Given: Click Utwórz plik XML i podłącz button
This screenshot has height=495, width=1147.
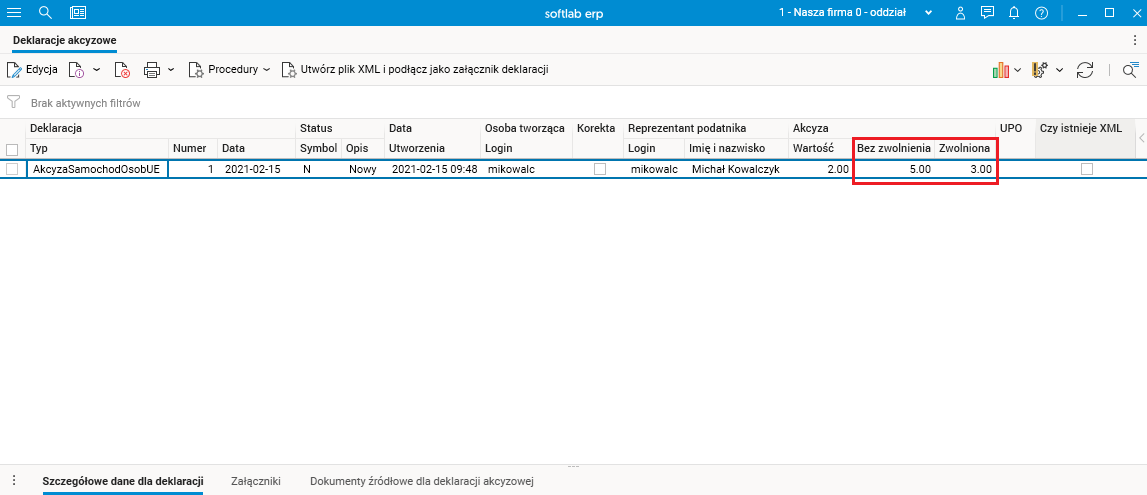Looking at the screenshot, I should (x=415, y=69).
